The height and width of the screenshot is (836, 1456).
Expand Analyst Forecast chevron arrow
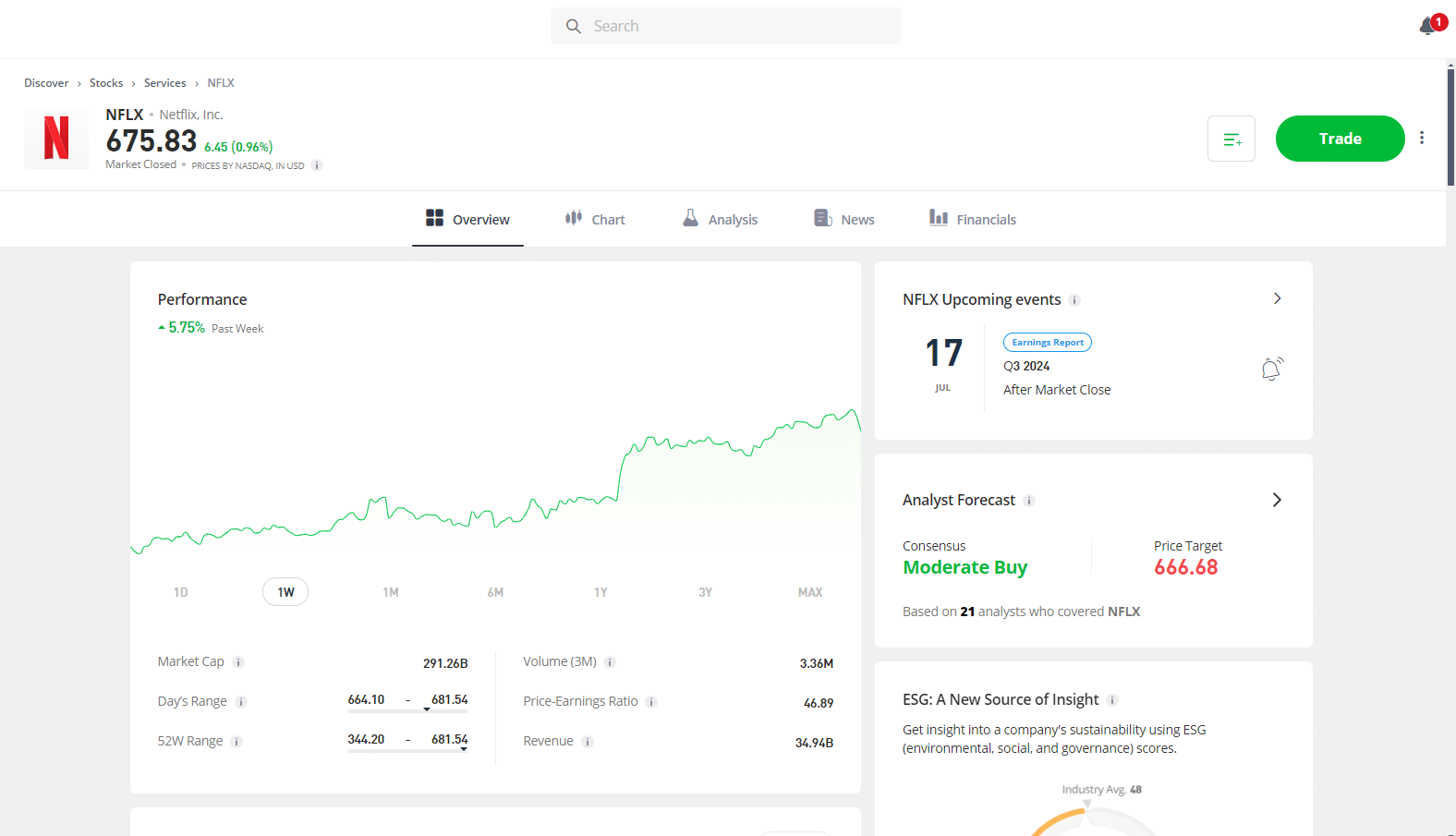[1277, 500]
